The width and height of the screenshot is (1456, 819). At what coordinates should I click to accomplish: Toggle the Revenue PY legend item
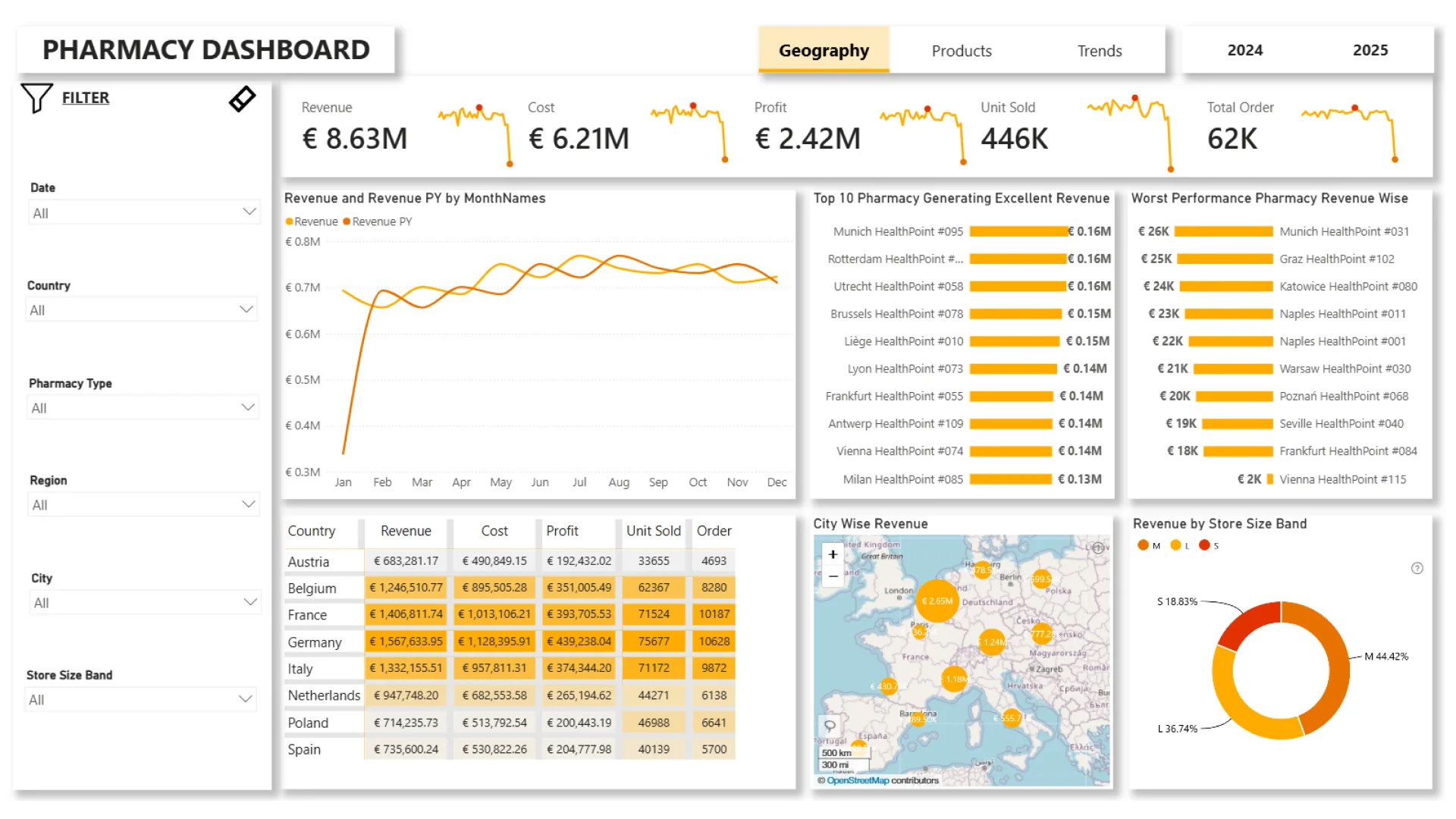[378, 221]
